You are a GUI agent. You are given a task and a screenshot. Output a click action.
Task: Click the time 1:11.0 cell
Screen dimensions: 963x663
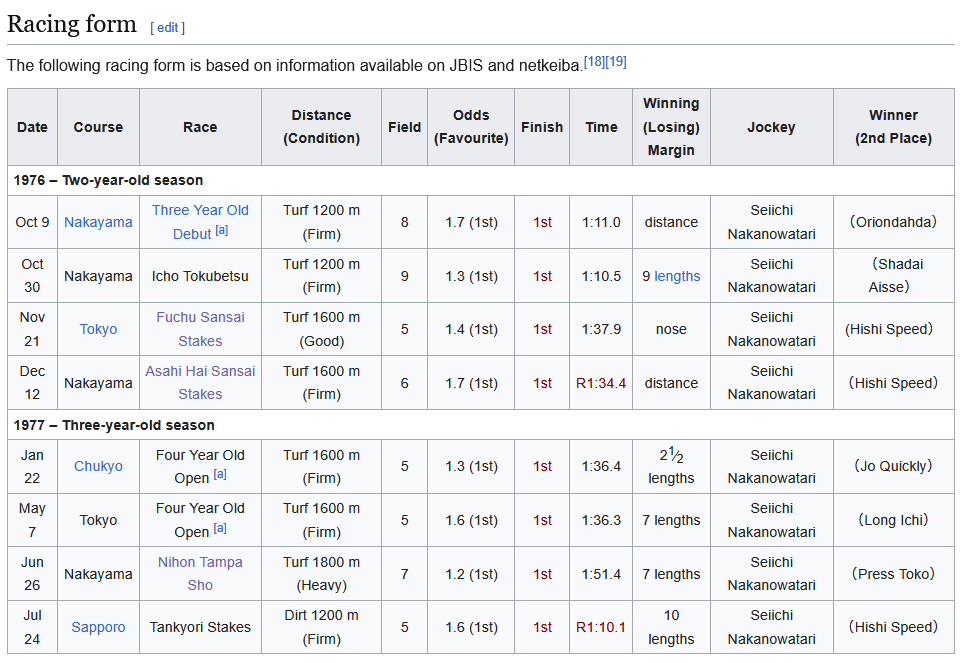[x=601, y=222]
